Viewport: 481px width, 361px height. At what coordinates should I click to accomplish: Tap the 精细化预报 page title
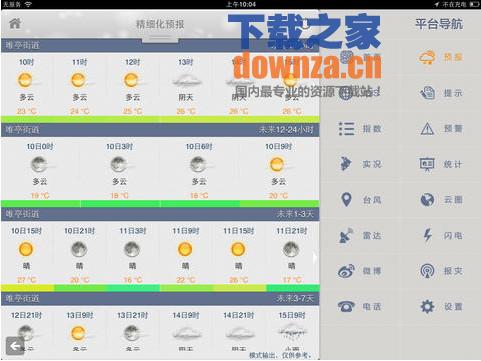tap(160, 24)
